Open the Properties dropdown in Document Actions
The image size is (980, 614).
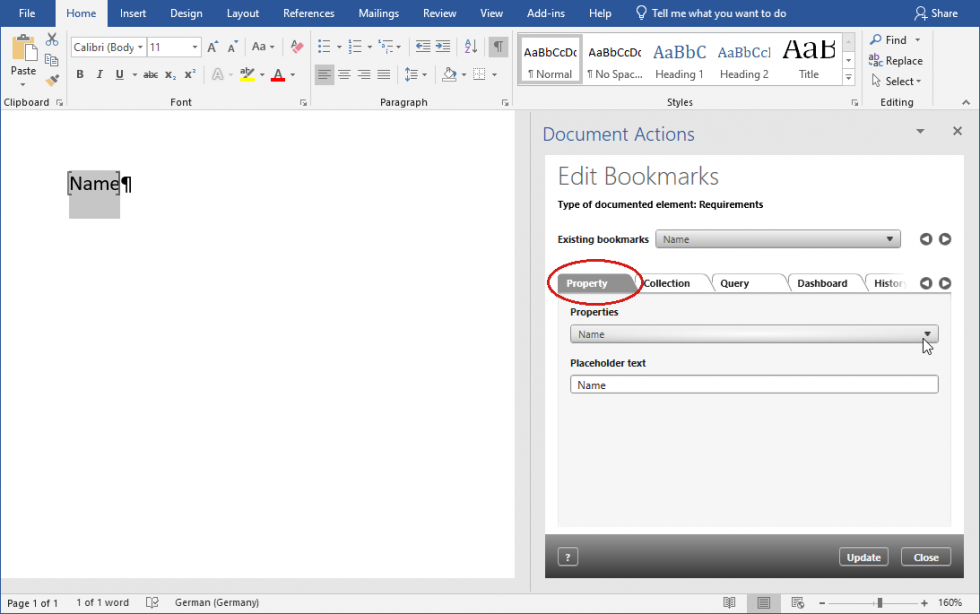925,333
